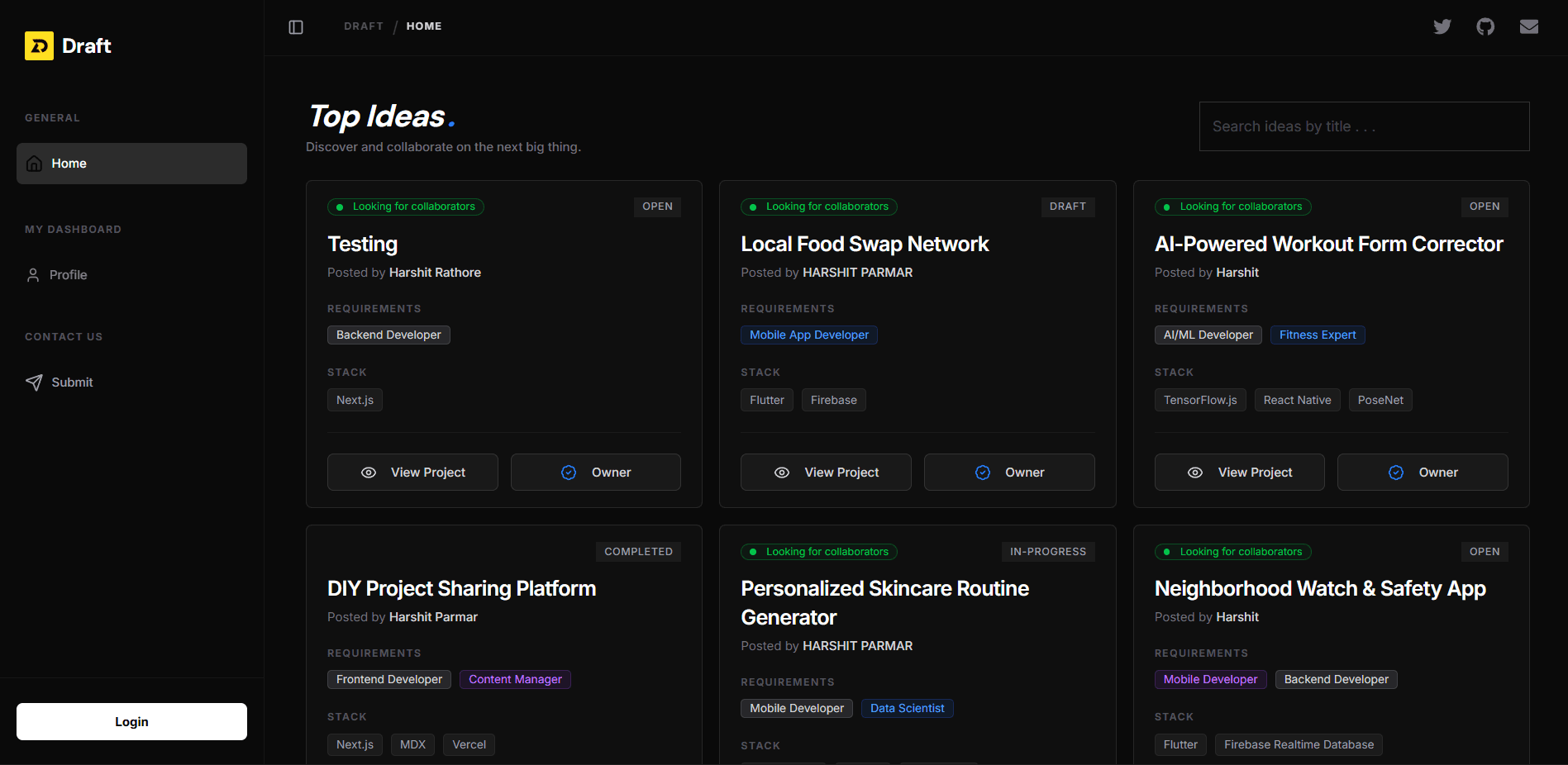
Task: View Project for Local Food Swap Network
Action: 826,473
